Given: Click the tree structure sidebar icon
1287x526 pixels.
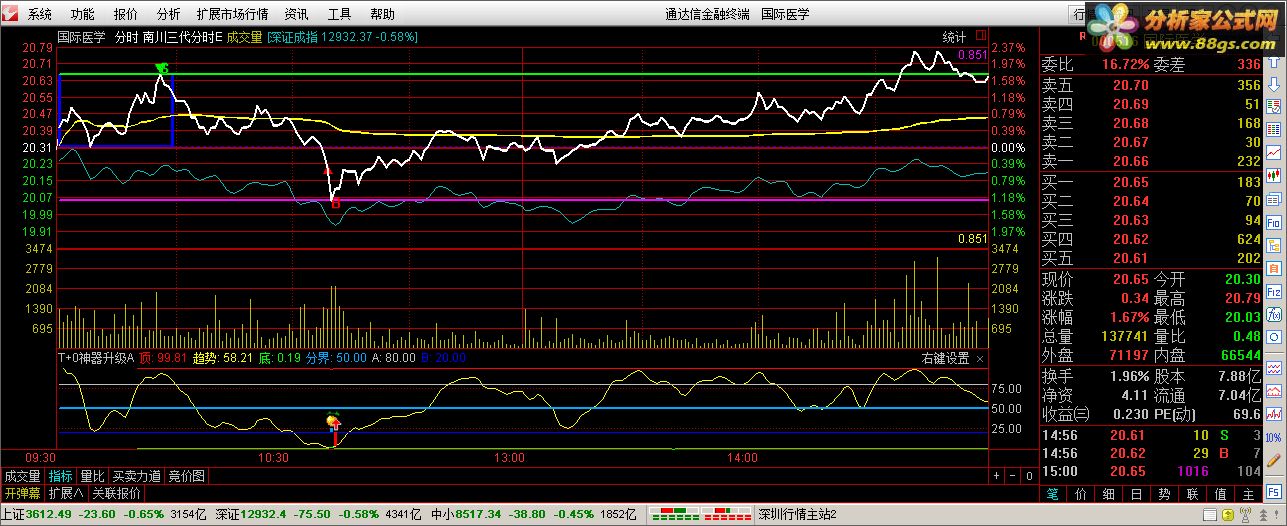Looking at the screenshot, I should (1273, 246).
